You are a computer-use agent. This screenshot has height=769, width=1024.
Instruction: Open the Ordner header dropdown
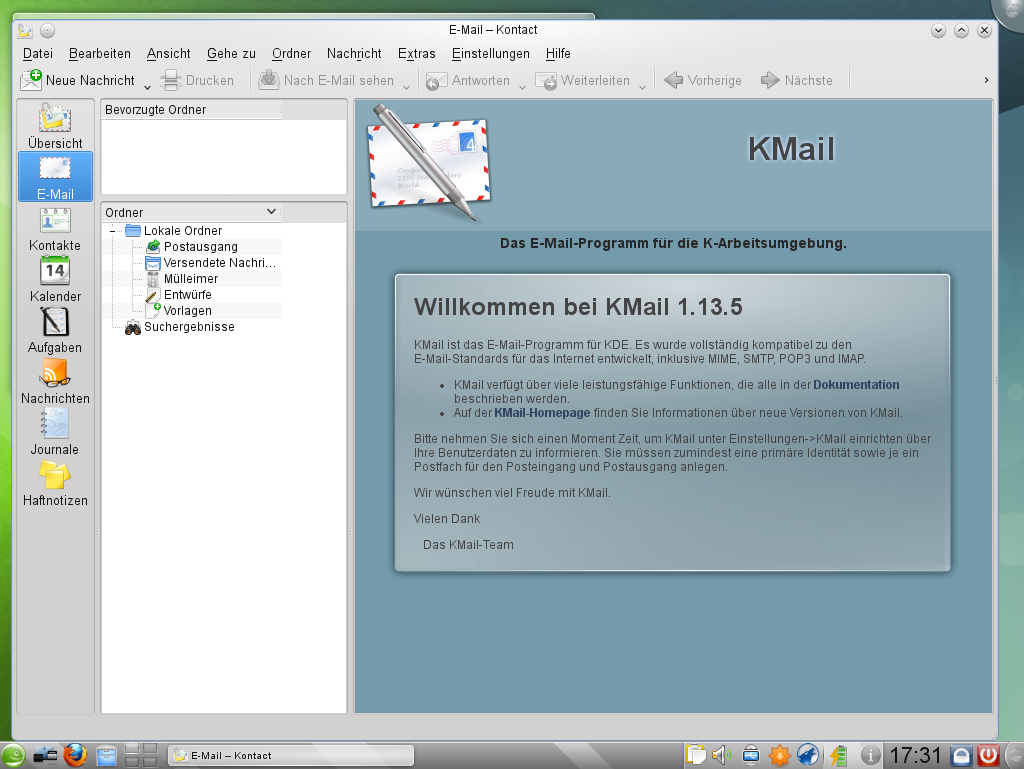(x=270, y=212)
